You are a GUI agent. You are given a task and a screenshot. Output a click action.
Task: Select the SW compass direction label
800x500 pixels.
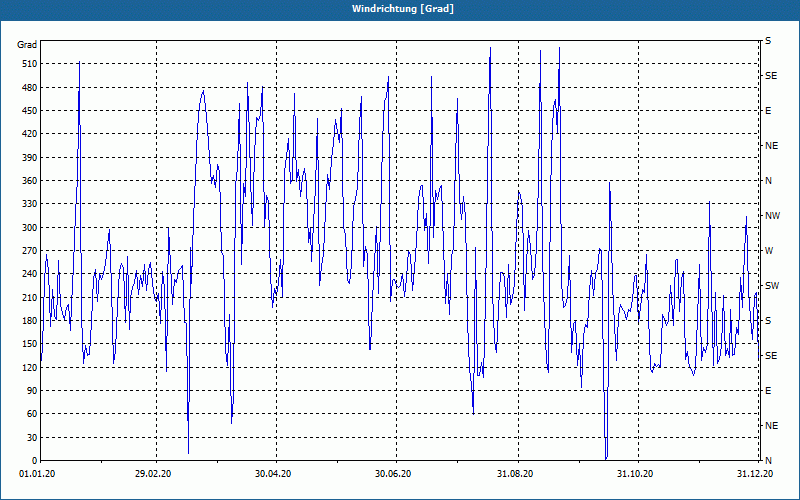[772, 286]
